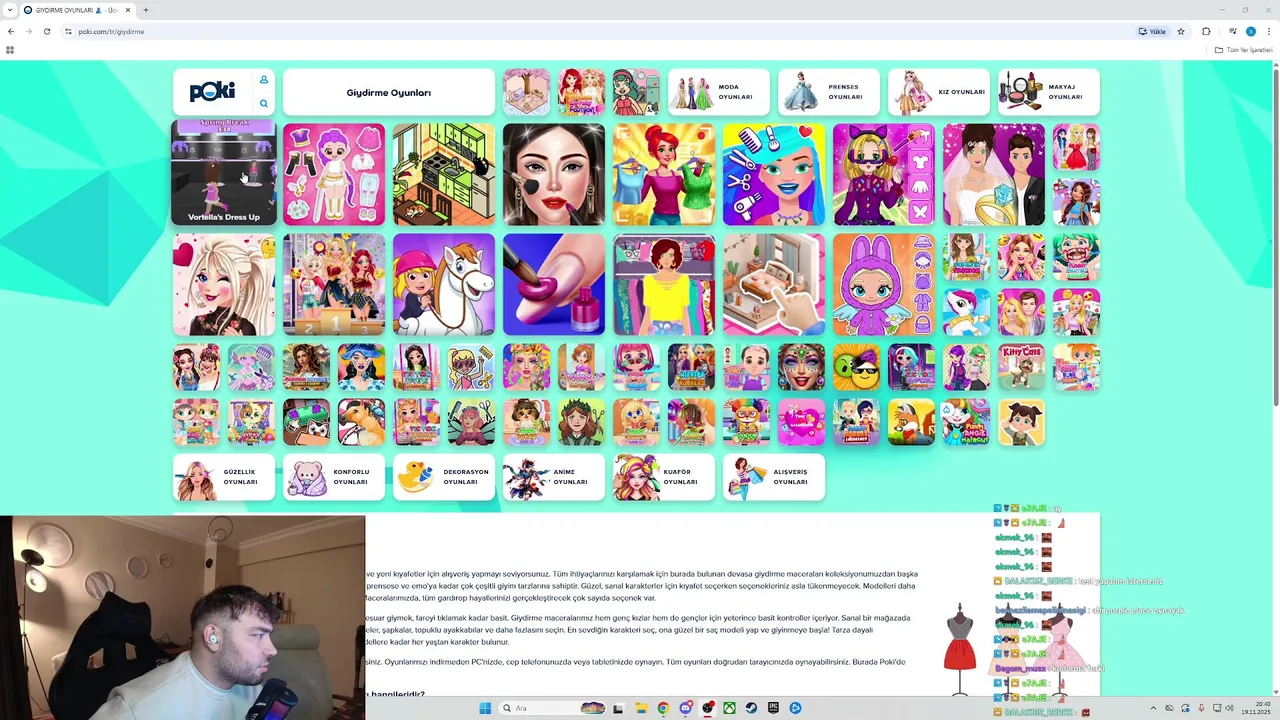This screenshot has height=720, width=1280.
Task: Open the girl with white horse game
Action: click(444, 285)
